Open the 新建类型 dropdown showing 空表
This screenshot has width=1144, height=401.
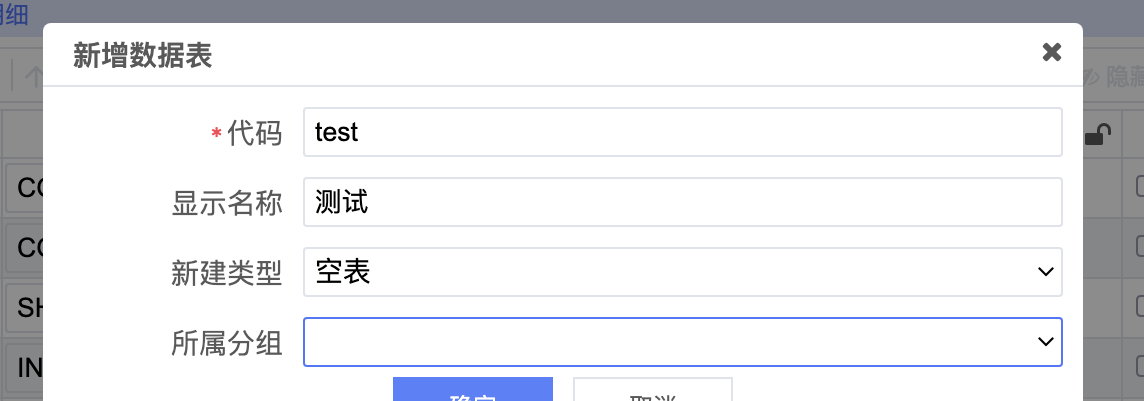coord(682,272)
